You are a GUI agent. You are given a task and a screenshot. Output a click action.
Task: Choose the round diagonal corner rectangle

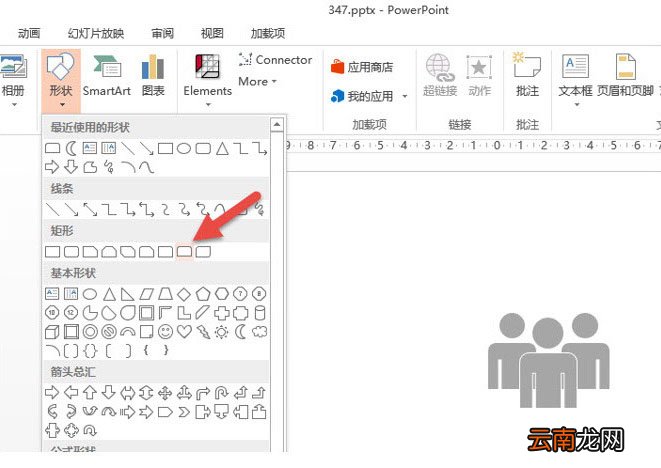pos(203,252)
